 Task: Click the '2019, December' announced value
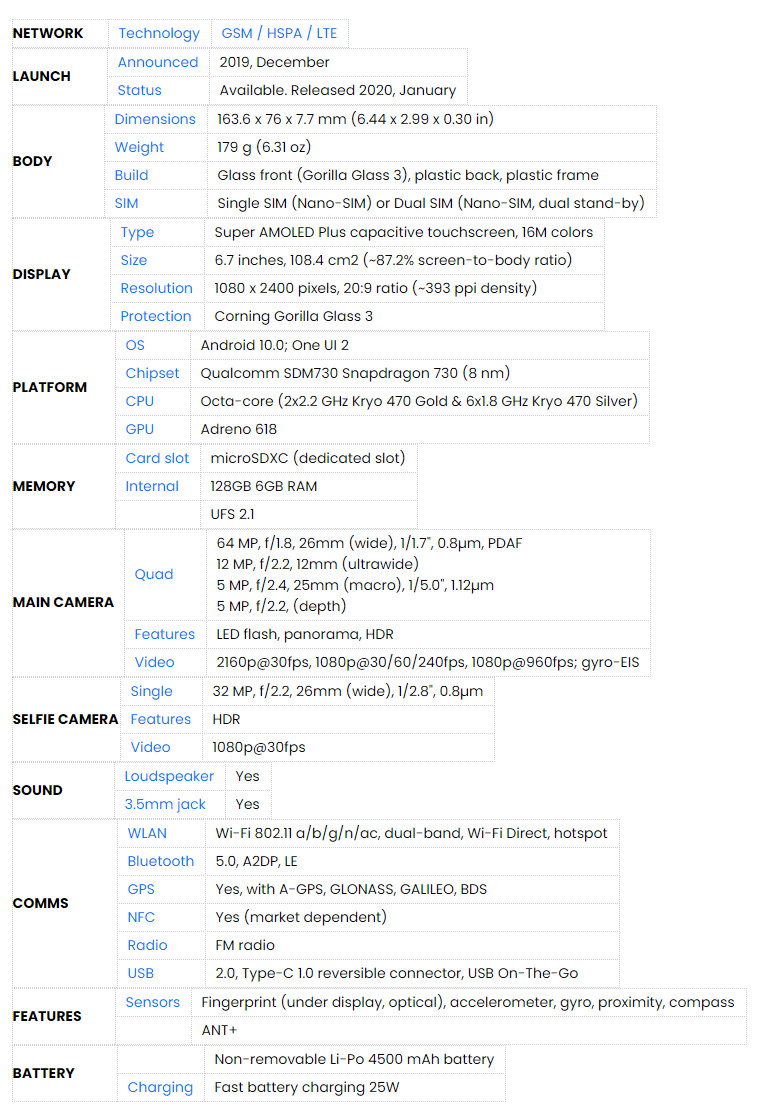pyautogui.click(x=275, y=62)
